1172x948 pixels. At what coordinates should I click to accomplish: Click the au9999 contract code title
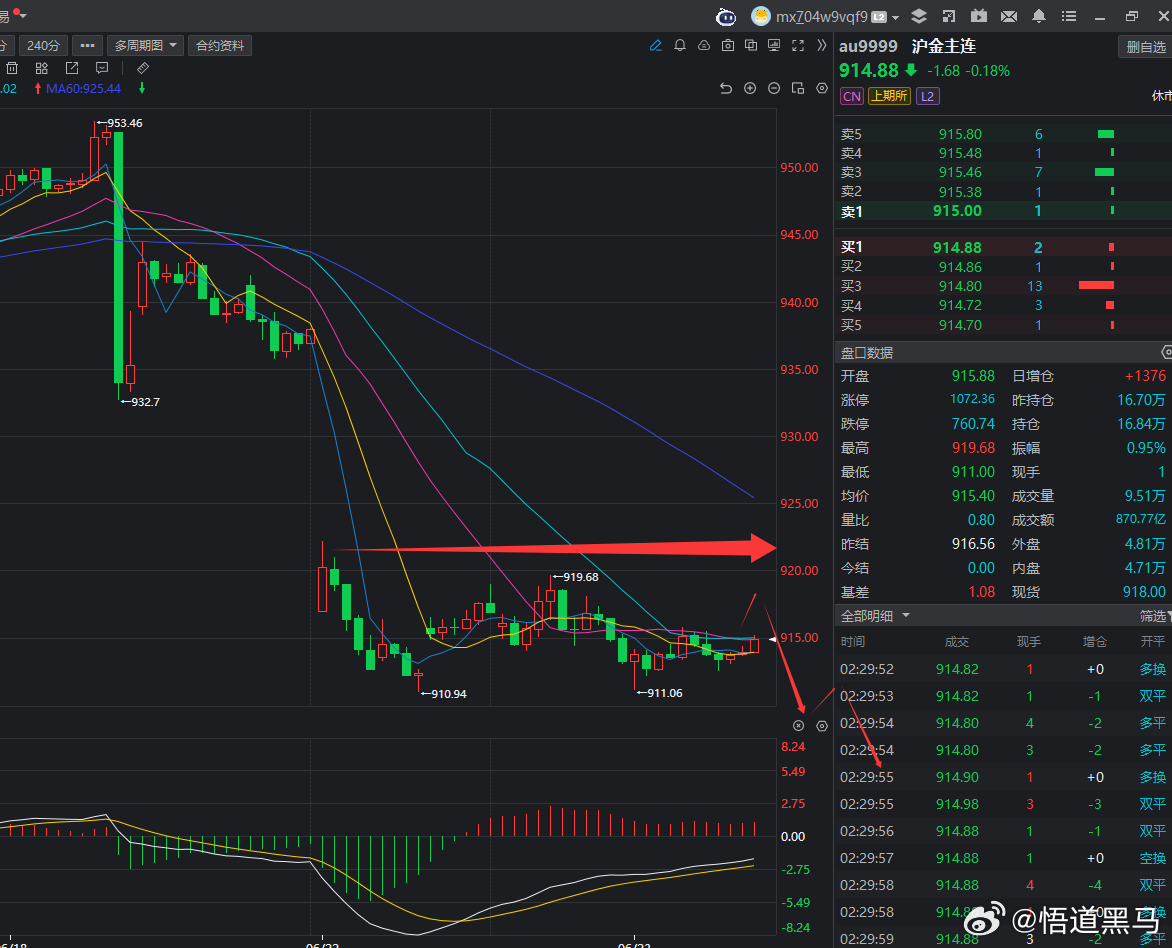click(868, 46)
